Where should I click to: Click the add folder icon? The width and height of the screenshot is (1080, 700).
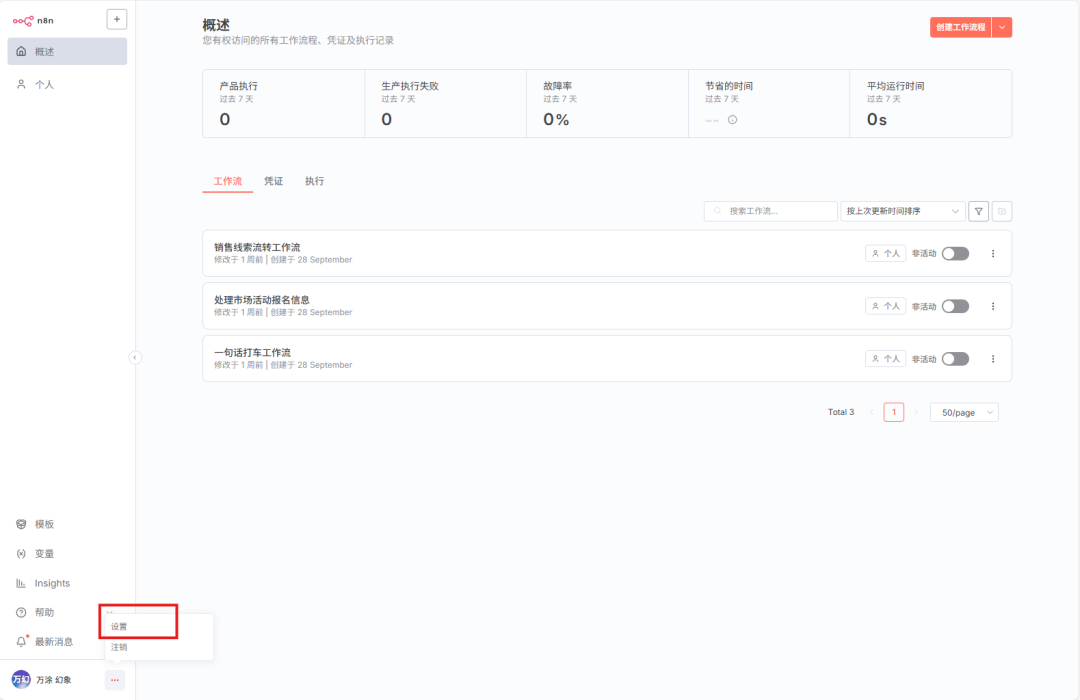[x=1002, y=211]
